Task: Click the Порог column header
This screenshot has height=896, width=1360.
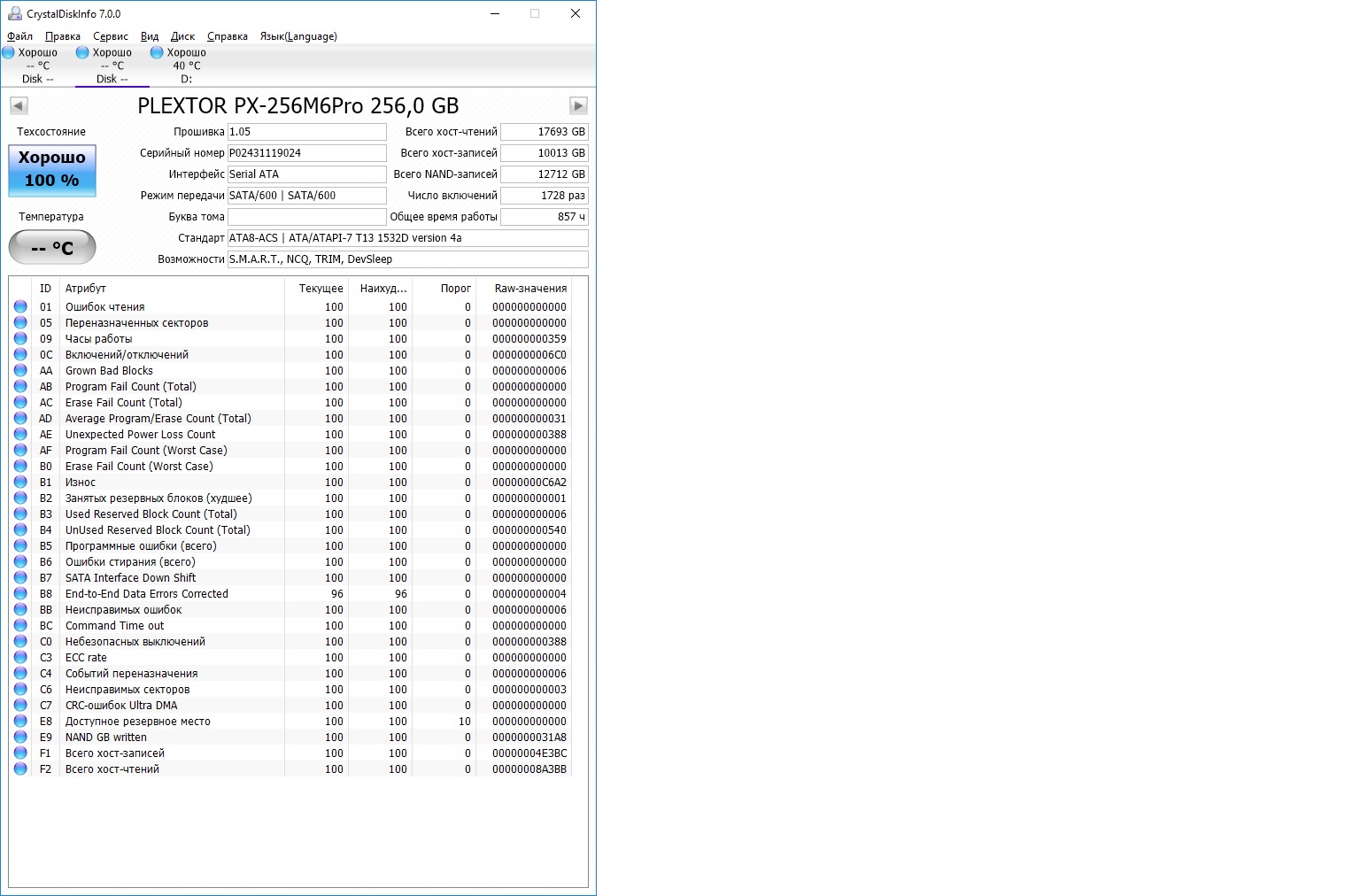Action: (x=444, y=289)
